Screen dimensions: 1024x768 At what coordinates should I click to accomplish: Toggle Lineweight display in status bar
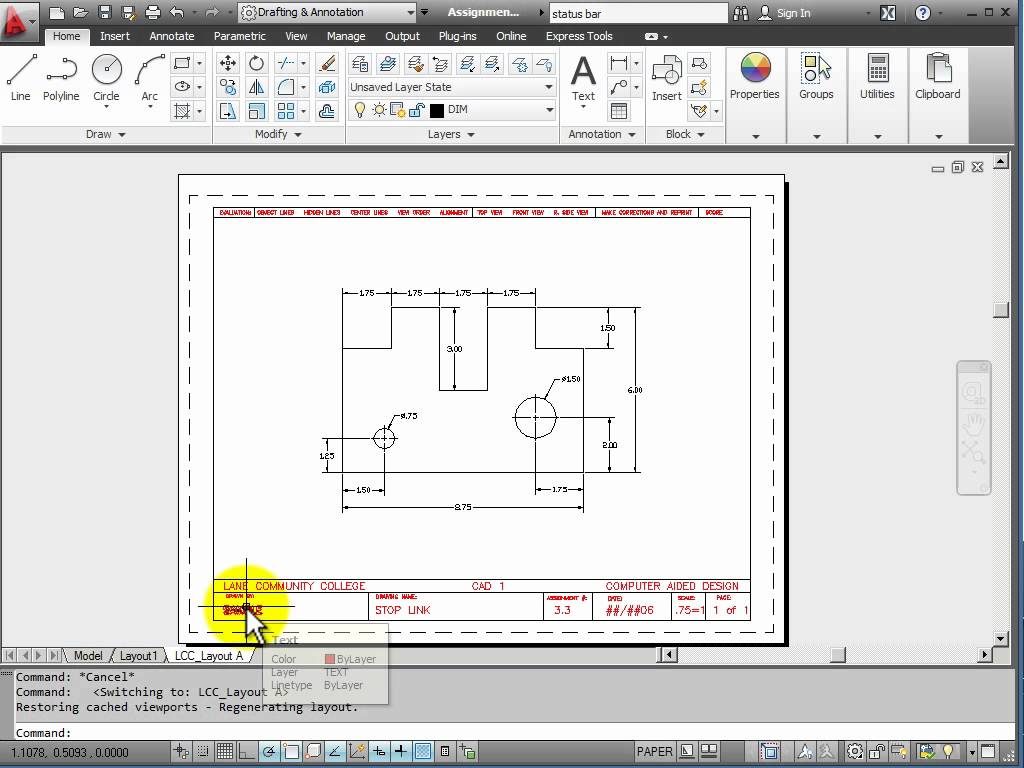click(x=400, y=752)
